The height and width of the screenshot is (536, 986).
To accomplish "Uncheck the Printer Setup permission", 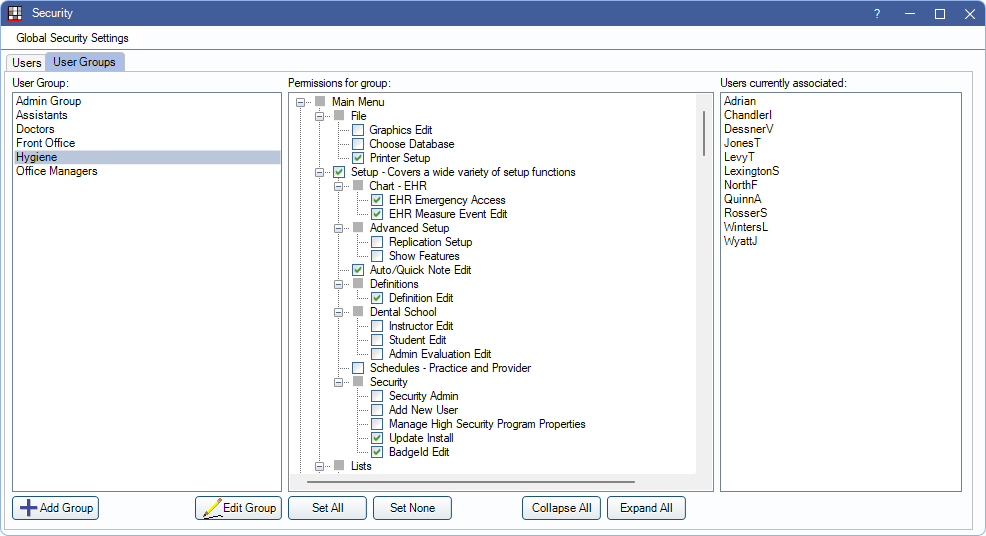I will point(358,158).
